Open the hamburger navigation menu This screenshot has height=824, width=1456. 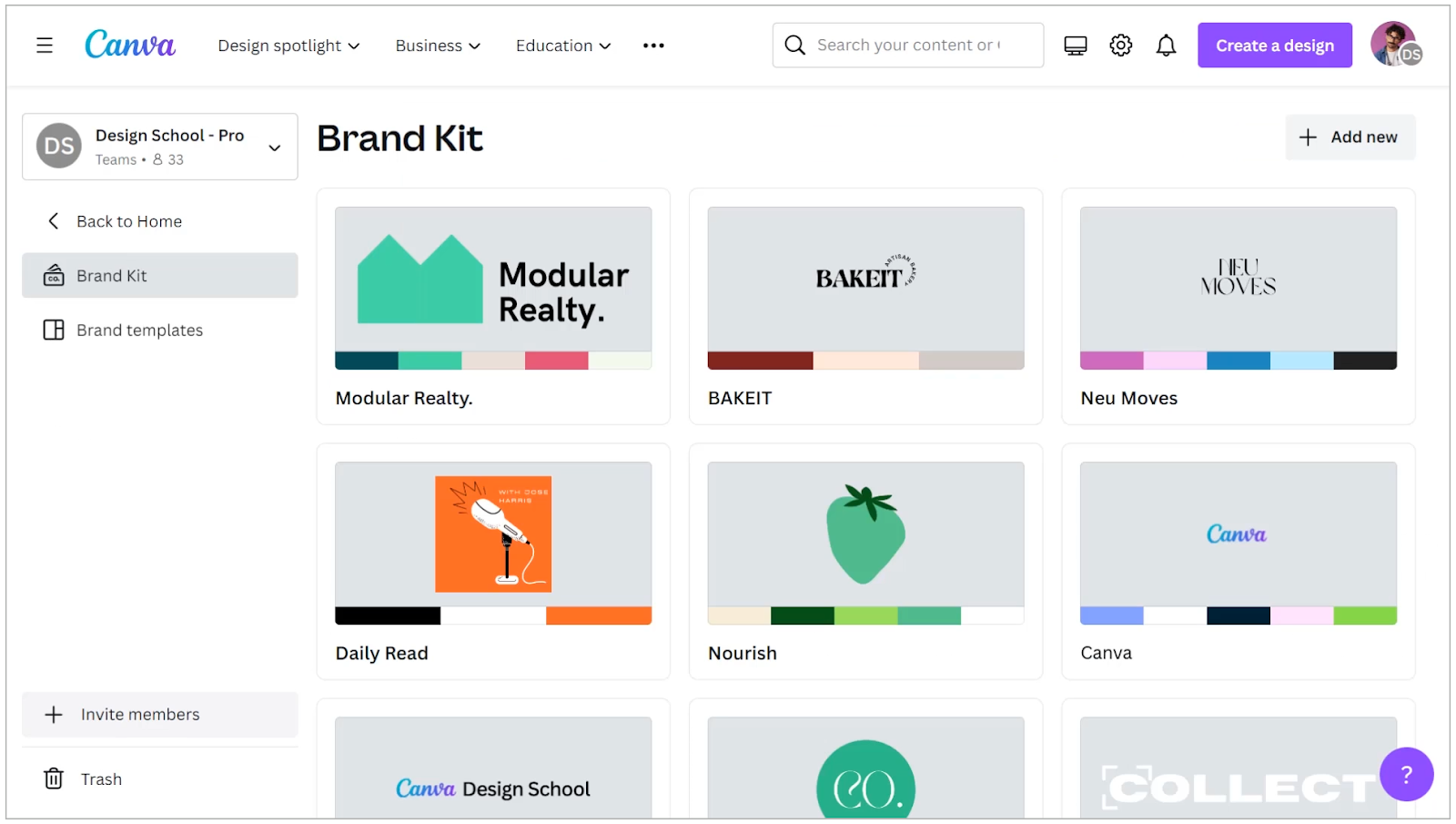[x=44, y=45]
